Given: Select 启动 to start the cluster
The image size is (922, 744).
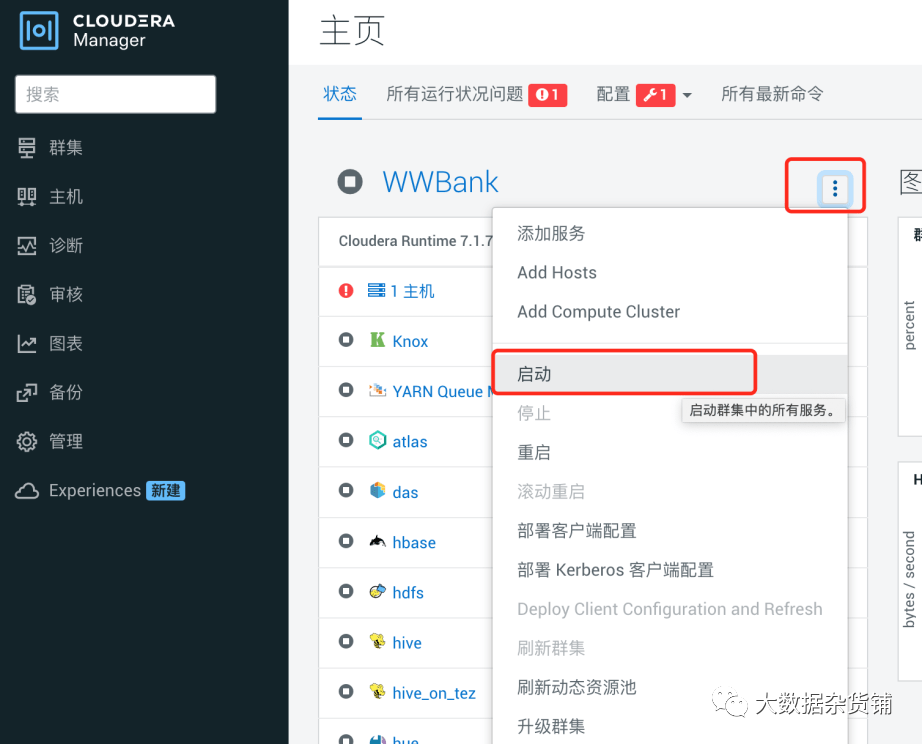Looking at the screenshot, I should 670,374.
